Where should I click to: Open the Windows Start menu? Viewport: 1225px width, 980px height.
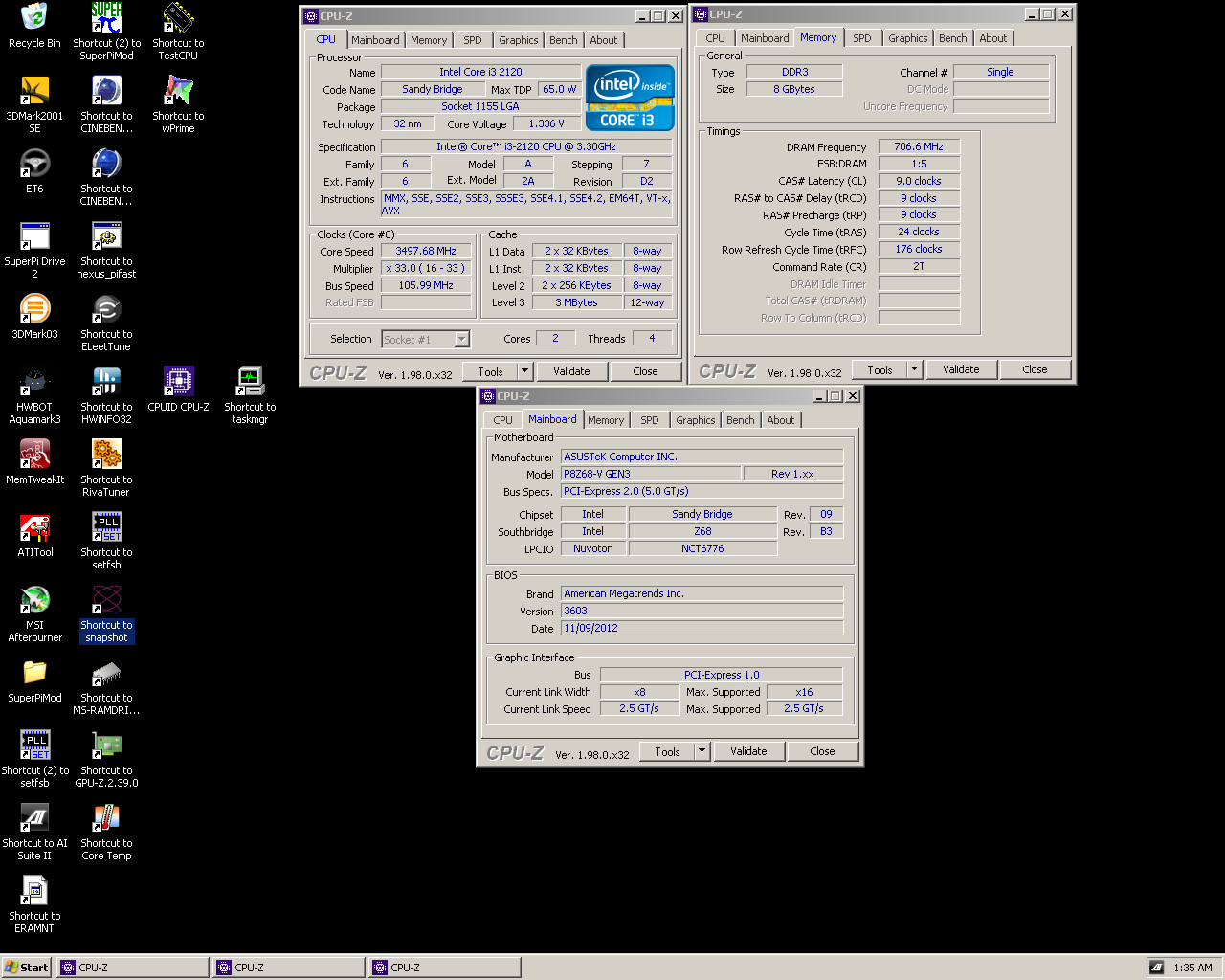coord(27,968)
